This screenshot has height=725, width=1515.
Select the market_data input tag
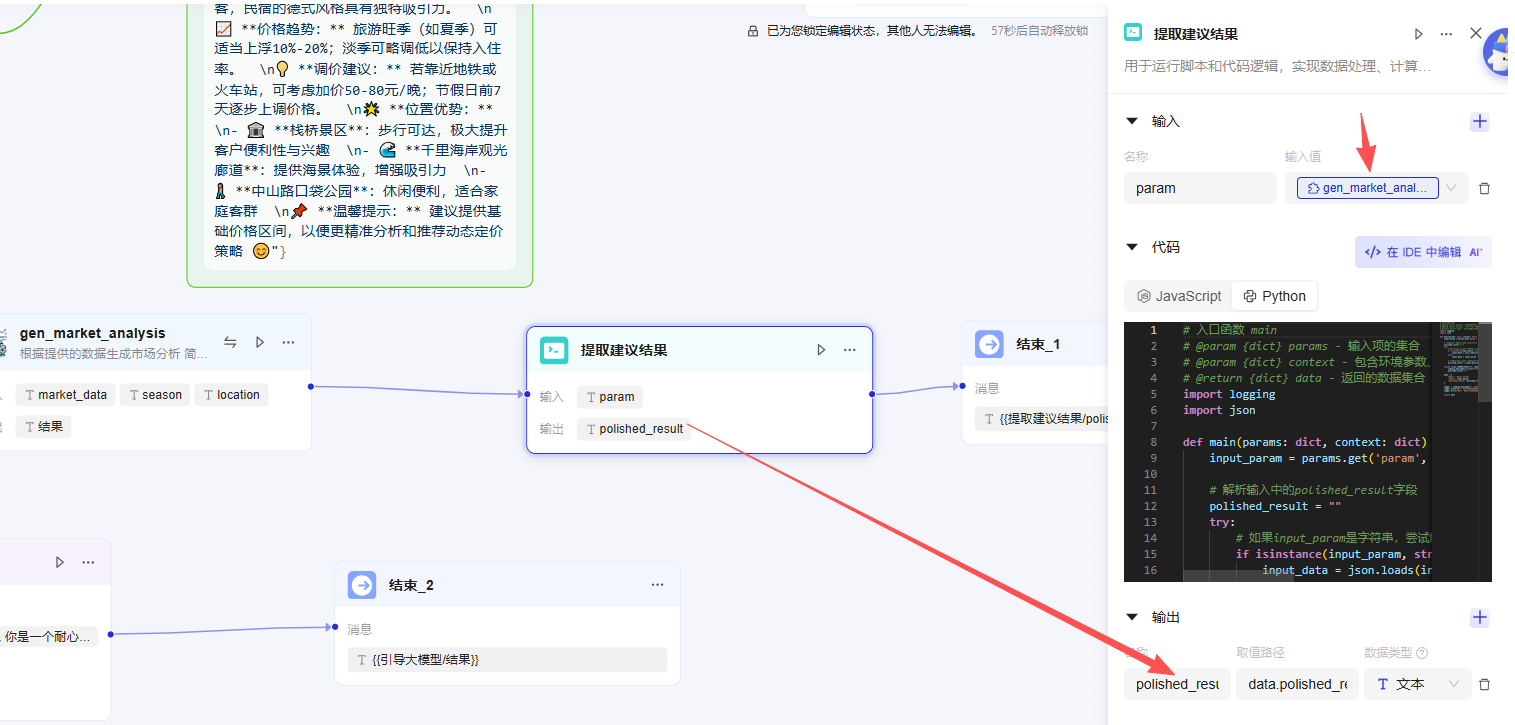point(65,395)
